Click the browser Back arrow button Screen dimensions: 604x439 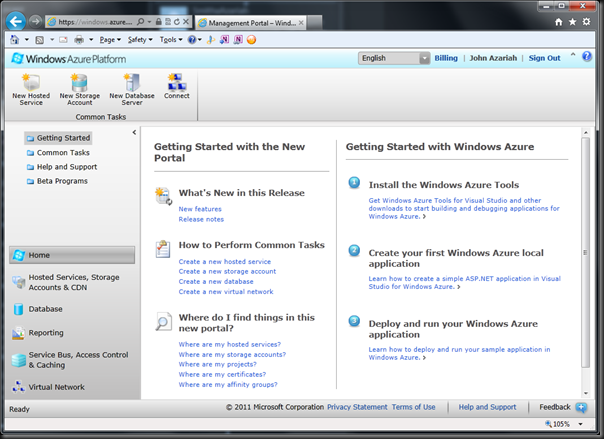[14, 20]
